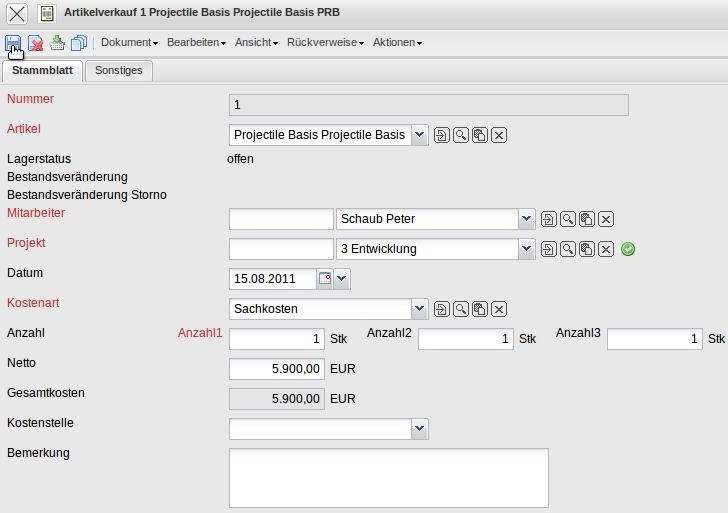The image size is (728, 513).
Task: Click the save icon in toolbar
Action: tap(14, 43)
